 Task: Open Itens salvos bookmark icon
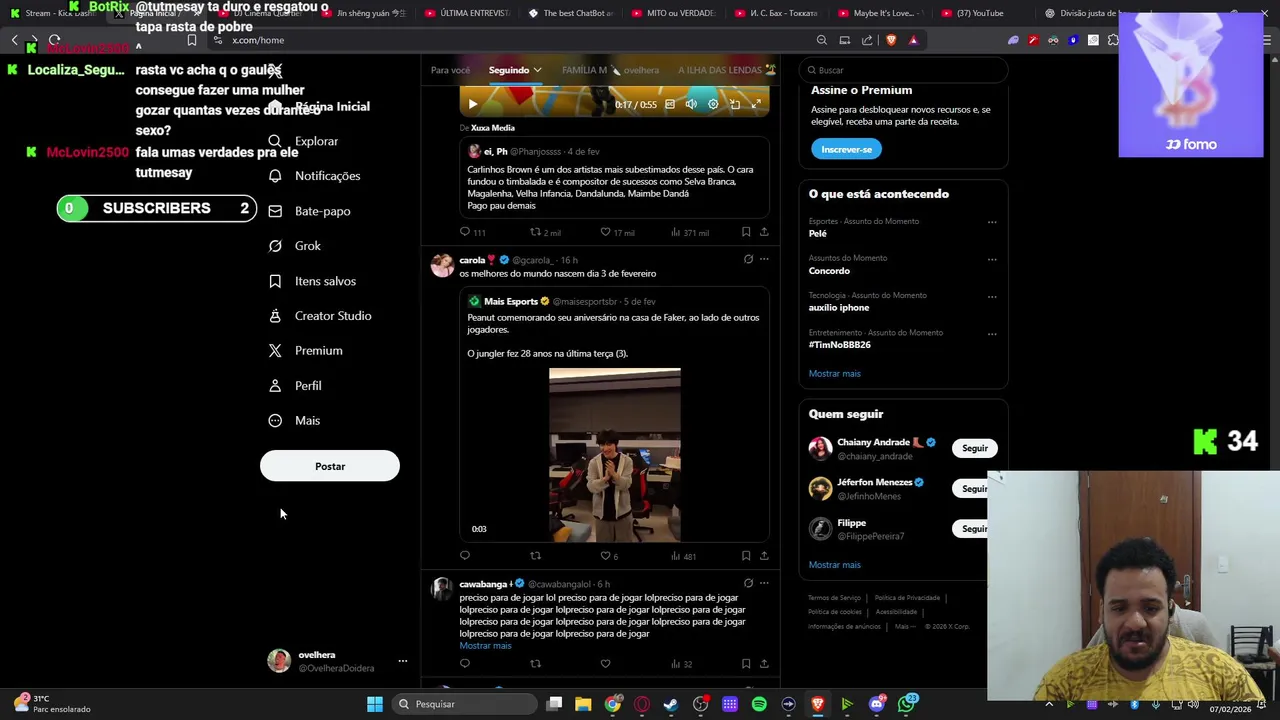click(275, 281)
